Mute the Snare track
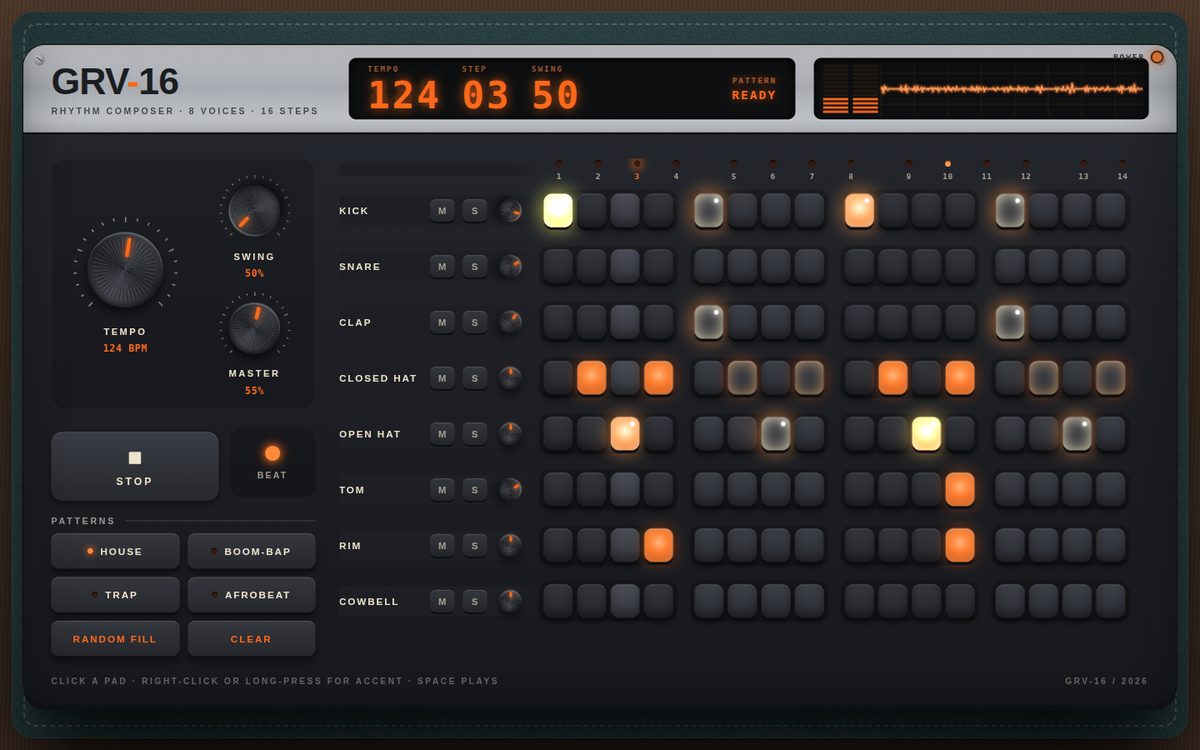Image resolution: width=1200 pixels, height=750 pixels. pos(442,266)
